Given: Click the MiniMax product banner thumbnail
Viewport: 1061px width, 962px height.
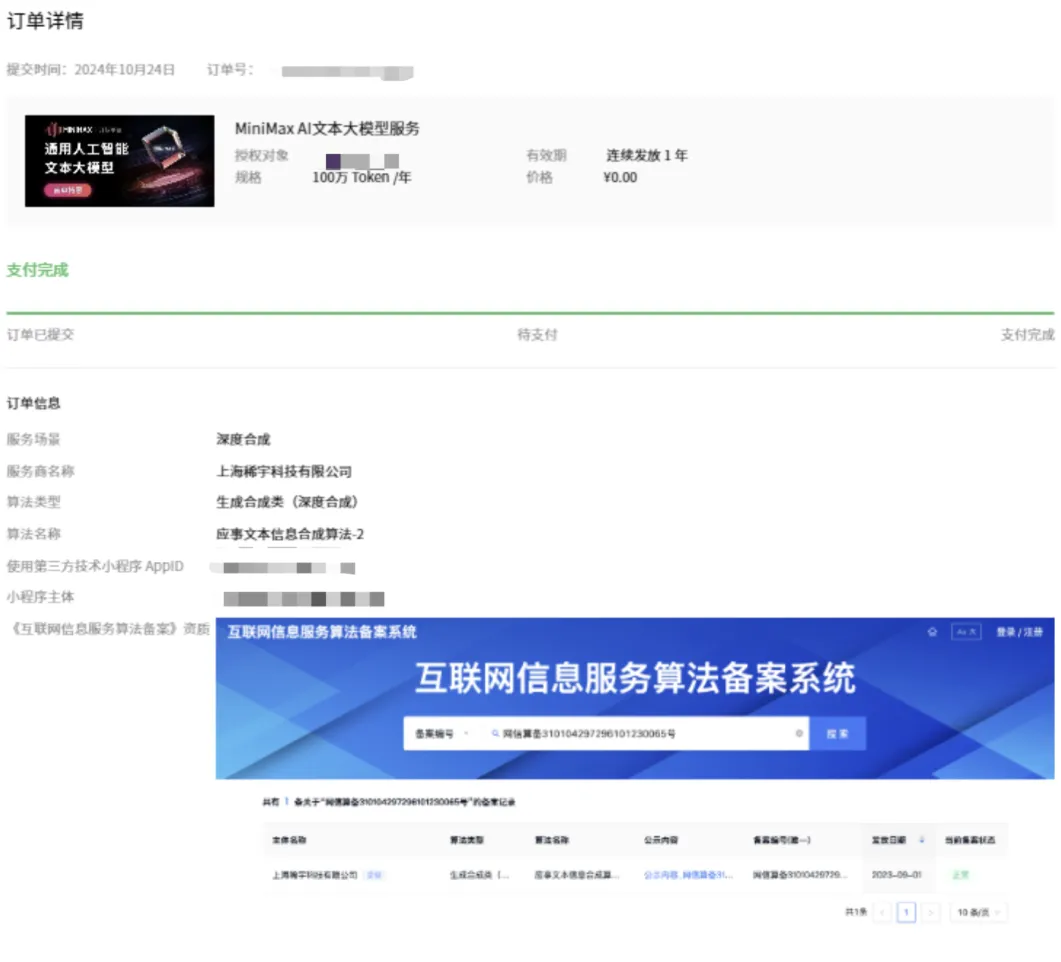Looking at the screenshot, I should coord(119,161).
